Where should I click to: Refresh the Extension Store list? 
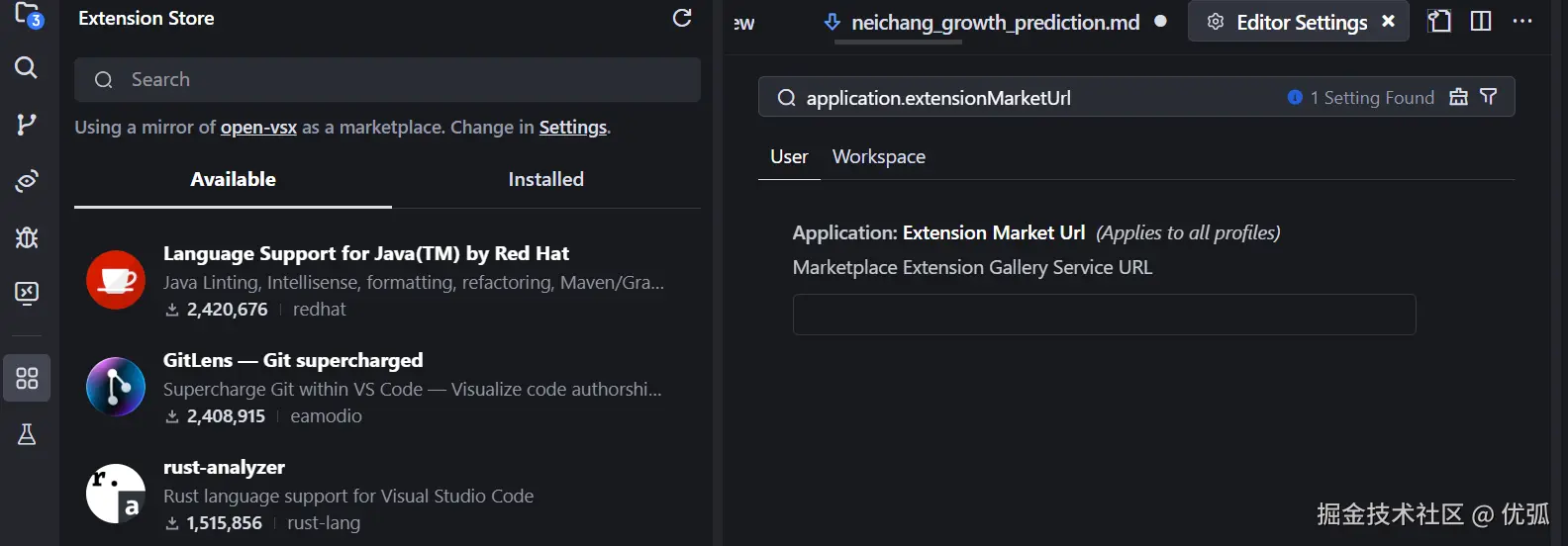pos(682,18)
